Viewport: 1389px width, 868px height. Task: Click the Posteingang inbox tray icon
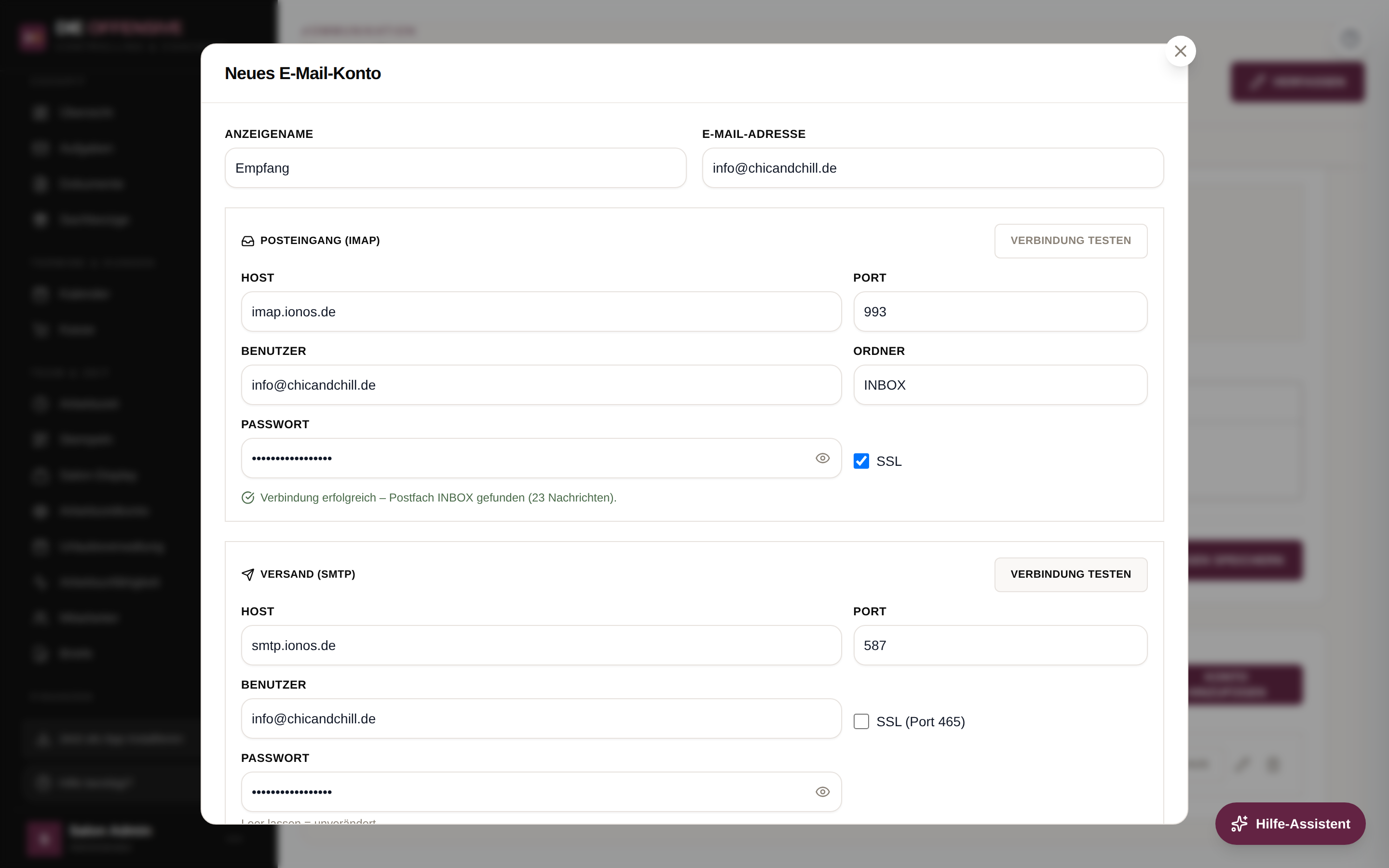click(248, 241)
